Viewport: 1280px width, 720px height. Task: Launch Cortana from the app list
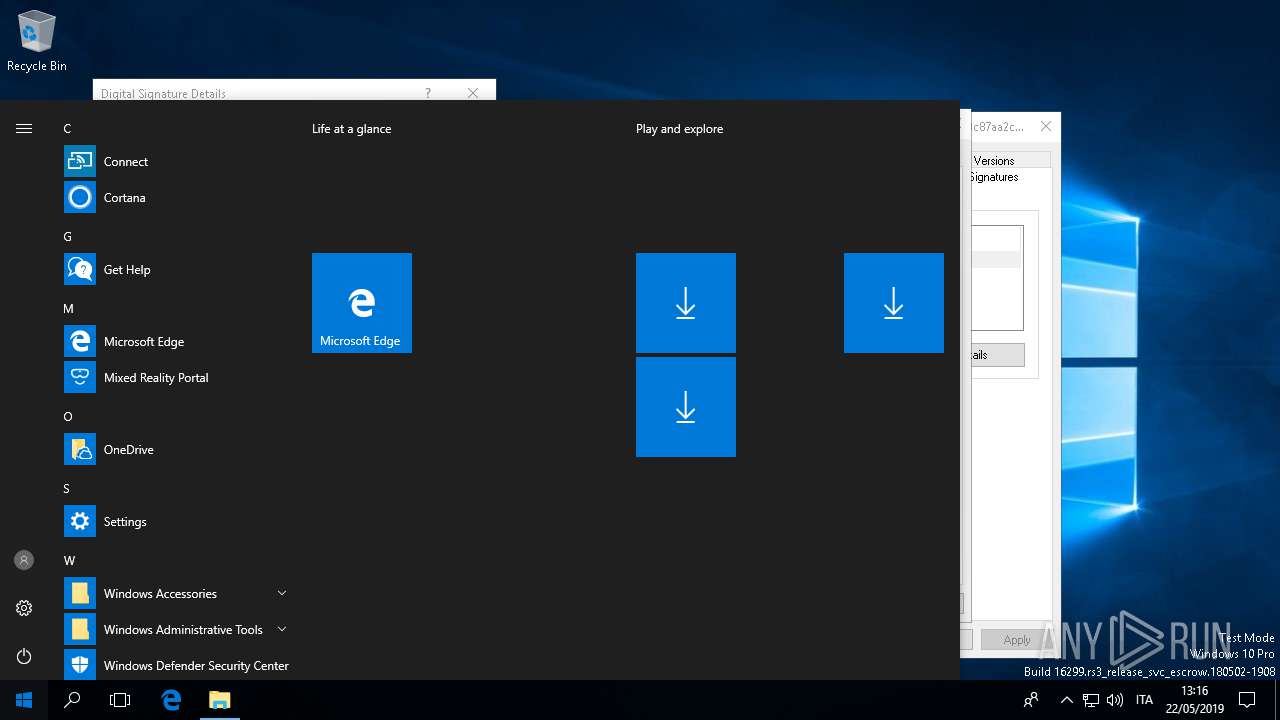(176, 198)
